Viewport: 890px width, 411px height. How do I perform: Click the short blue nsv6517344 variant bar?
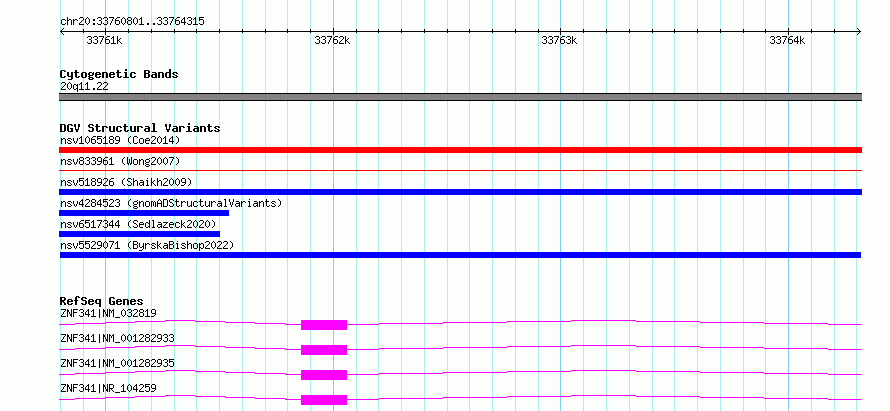140,234
